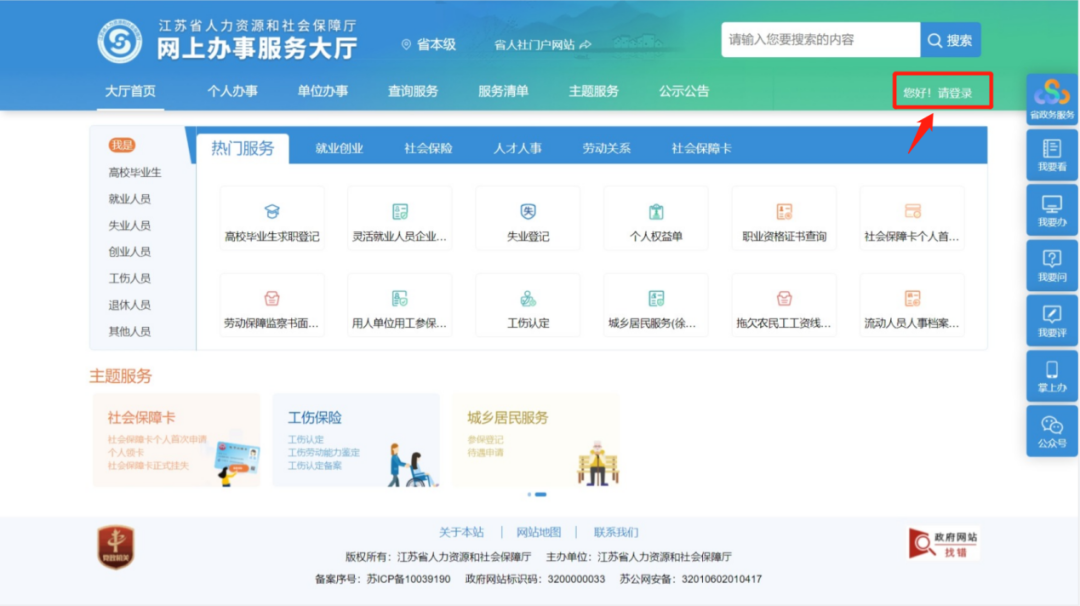1080x606 pixels.
Task: Click the 请登录 login link
Action: point(955,93)
